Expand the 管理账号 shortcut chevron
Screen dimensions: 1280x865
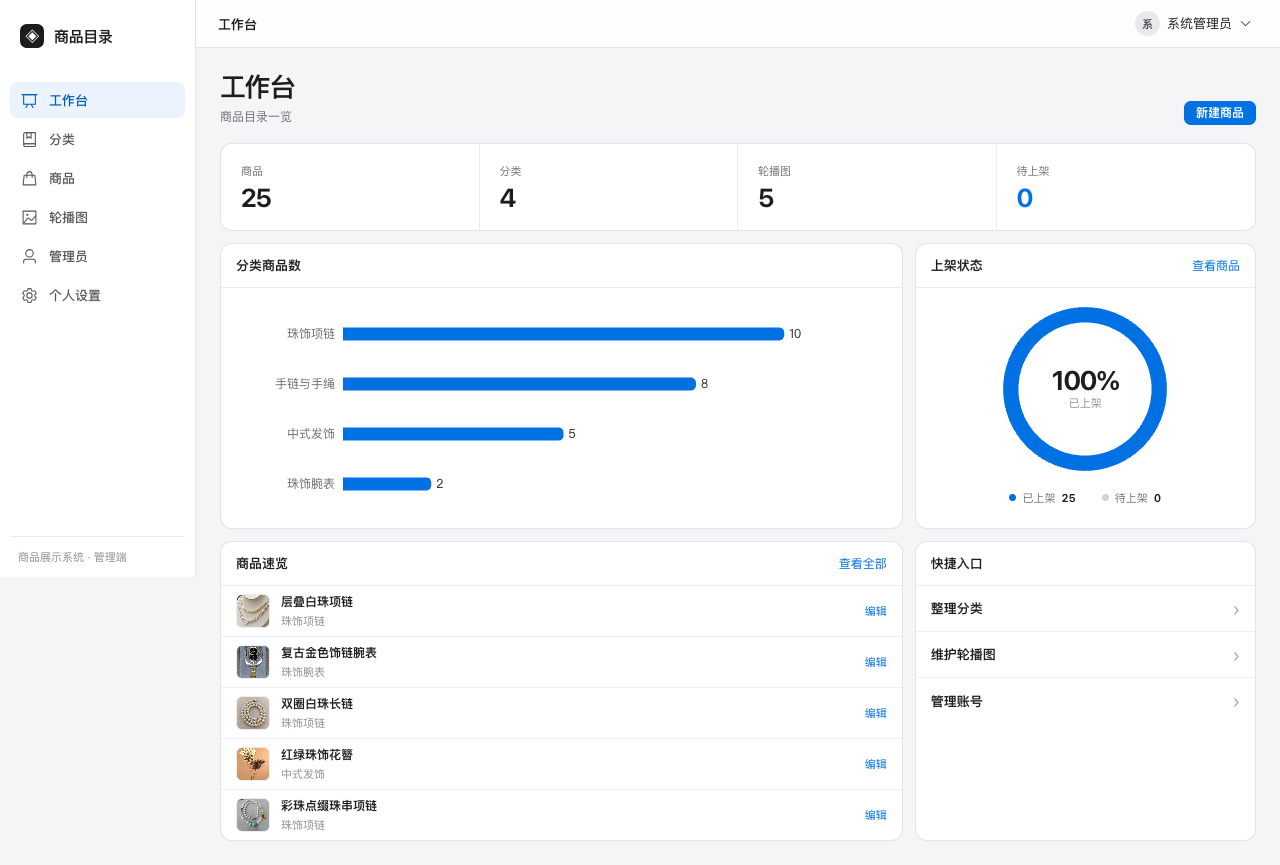click(1236, 702)
